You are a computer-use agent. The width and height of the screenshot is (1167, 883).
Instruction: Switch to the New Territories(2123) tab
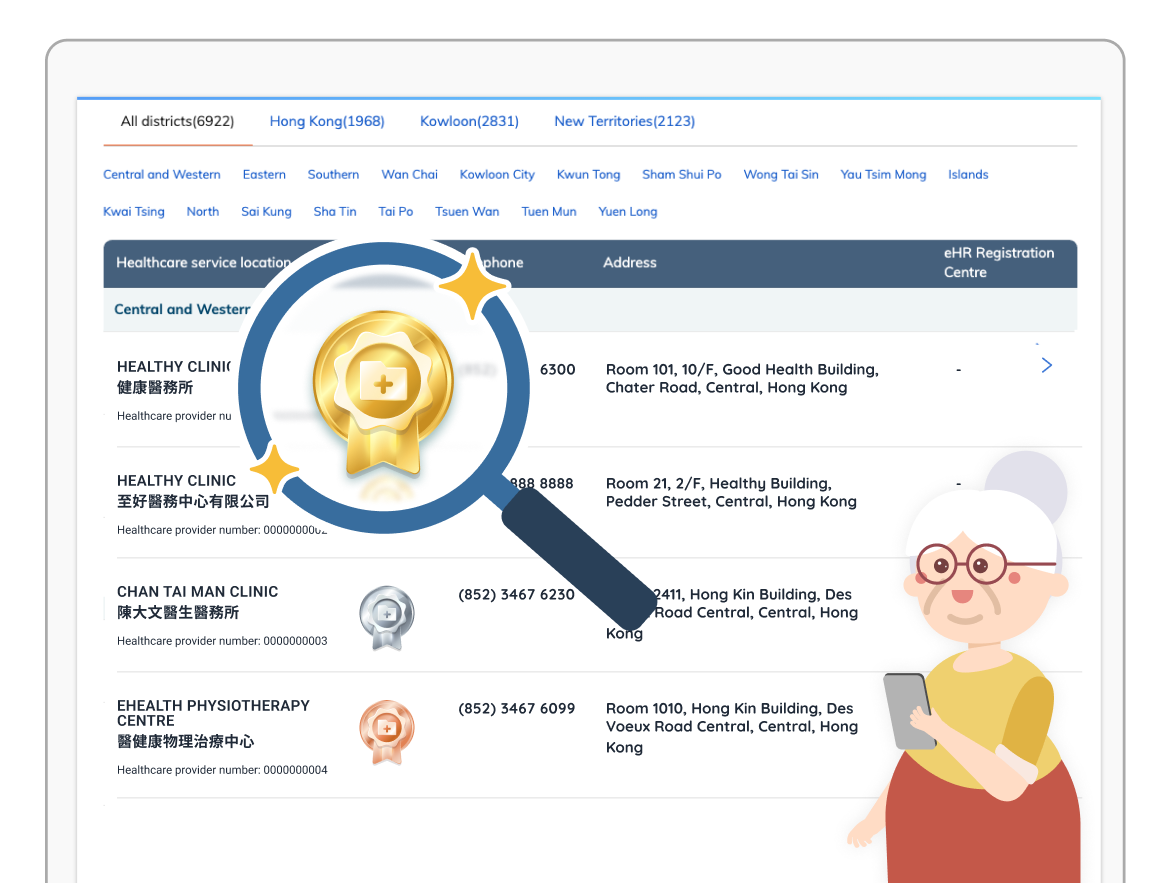[624, 121]
